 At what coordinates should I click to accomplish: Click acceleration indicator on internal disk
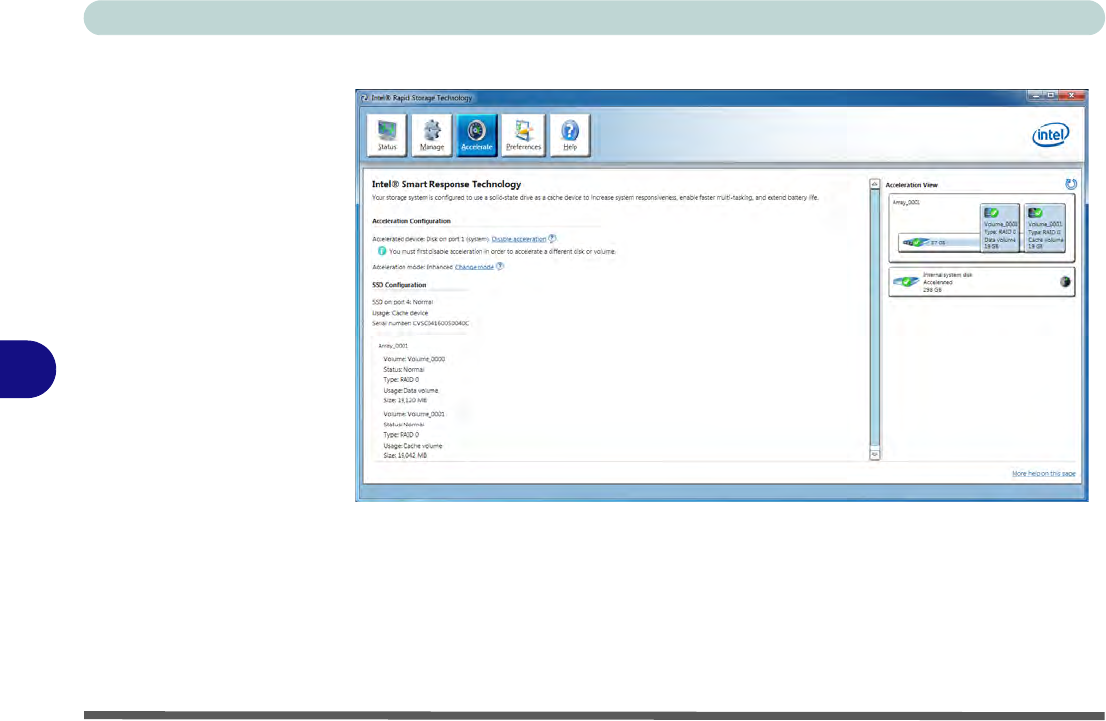point(1065,282)
